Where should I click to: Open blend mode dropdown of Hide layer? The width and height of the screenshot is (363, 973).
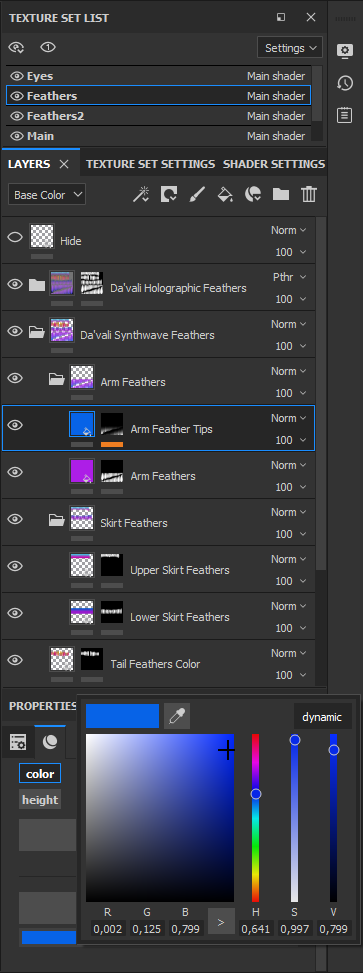(x=289, y=230)
